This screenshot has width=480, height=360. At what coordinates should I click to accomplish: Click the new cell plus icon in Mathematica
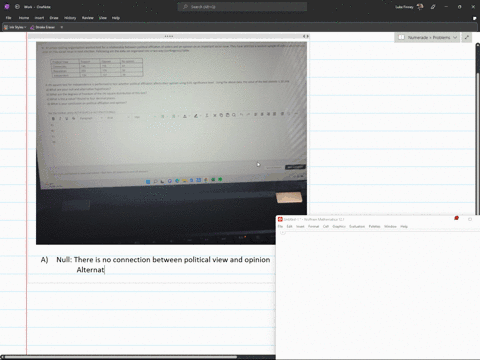pyautogui.click(x=283, y=233)
